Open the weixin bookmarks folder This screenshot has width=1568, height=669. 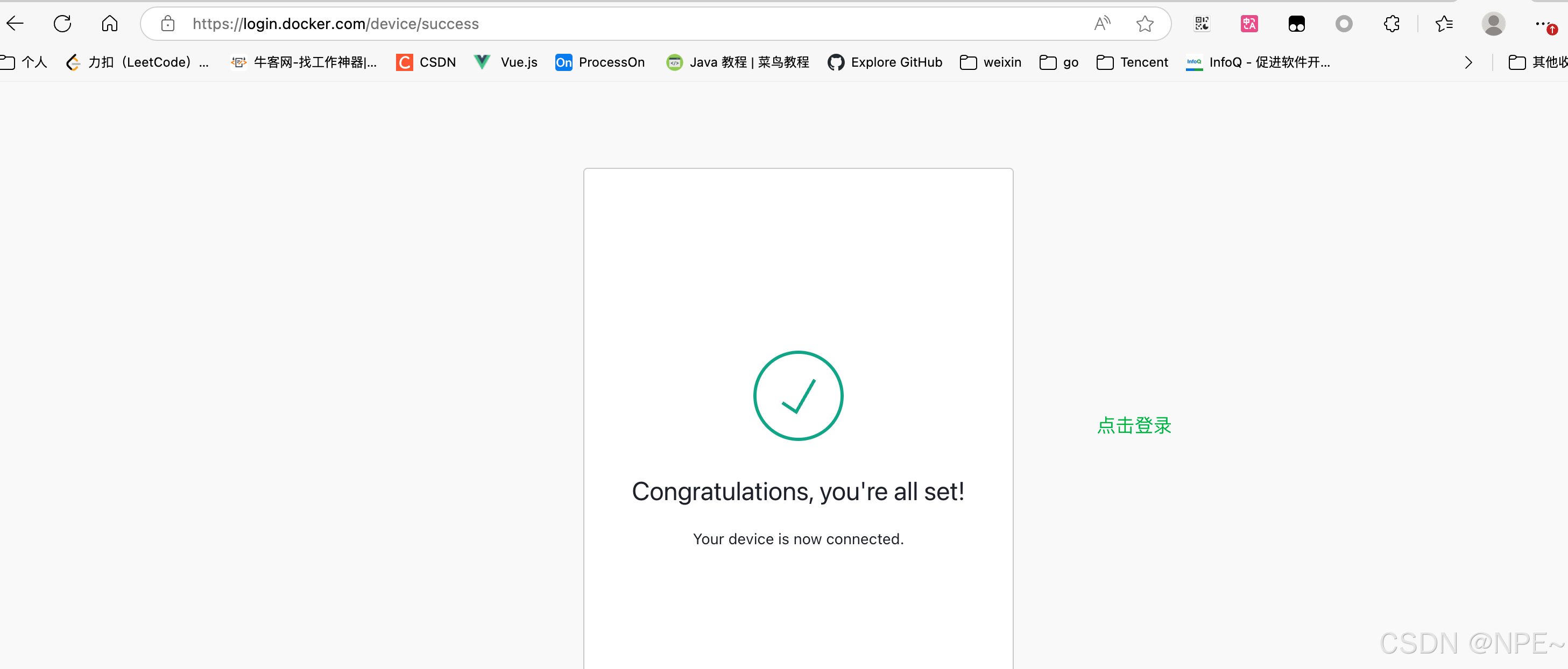[990, 62]
